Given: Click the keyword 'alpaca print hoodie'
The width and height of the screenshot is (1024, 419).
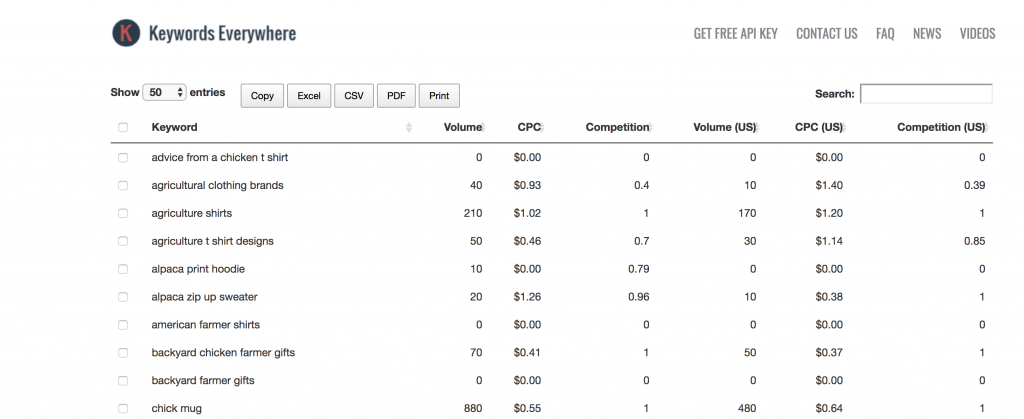Looking at the screenshot, I should pyautogui.click(x=198, y=269).
